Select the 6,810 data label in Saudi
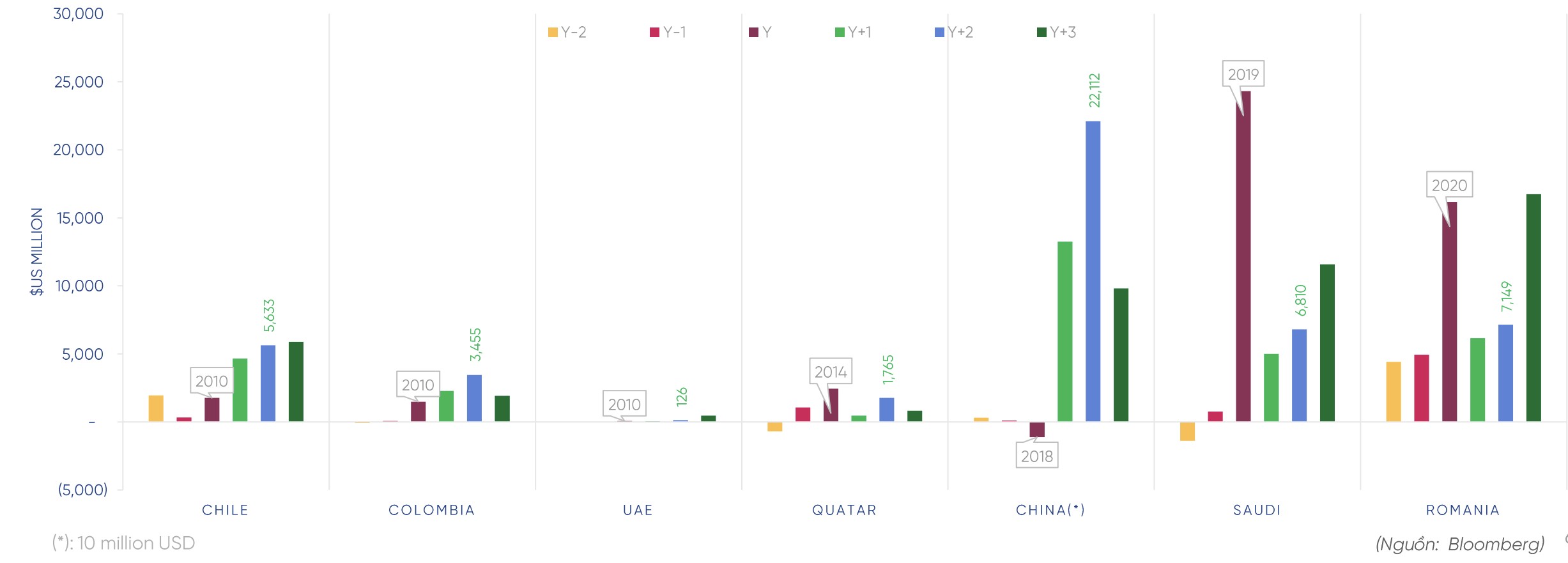The image size is (1568, 563). tap(1301, 300)
